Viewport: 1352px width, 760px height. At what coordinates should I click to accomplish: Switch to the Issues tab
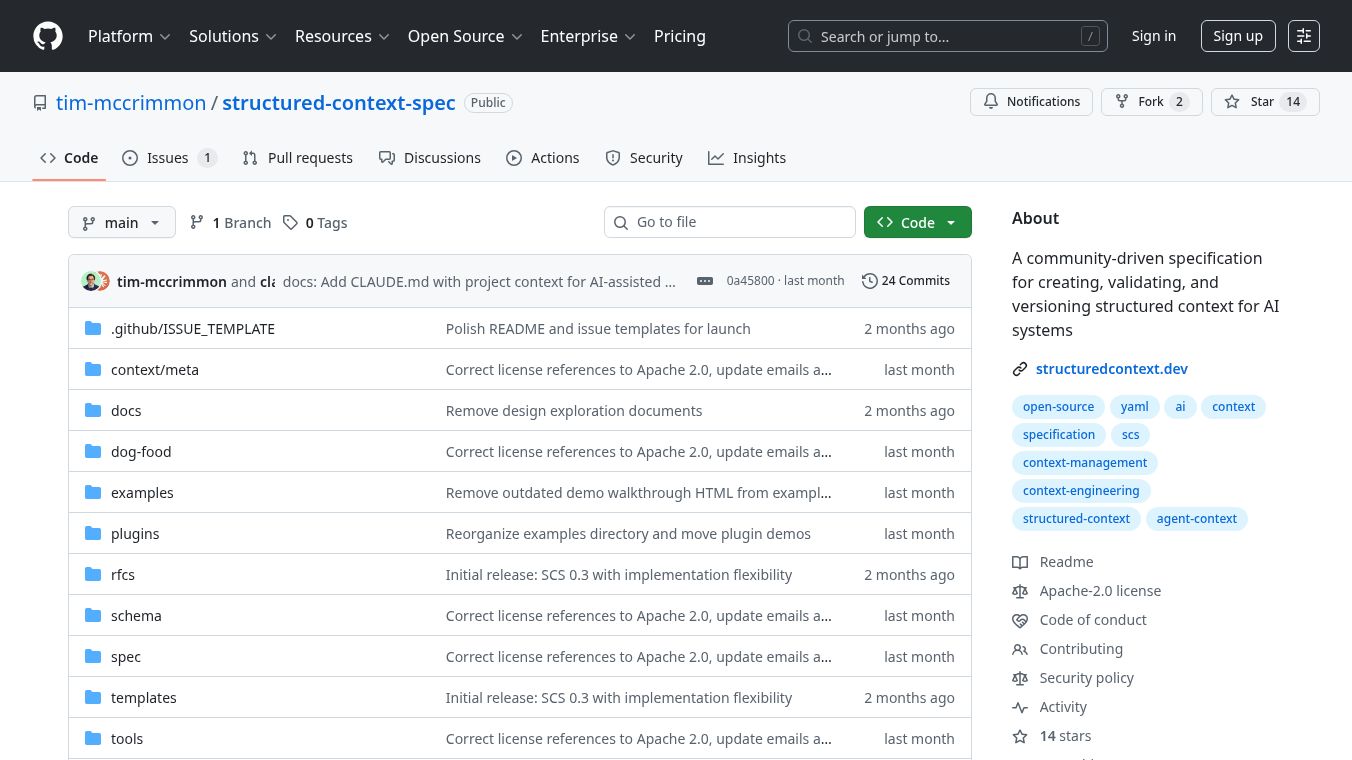[168, 158]
